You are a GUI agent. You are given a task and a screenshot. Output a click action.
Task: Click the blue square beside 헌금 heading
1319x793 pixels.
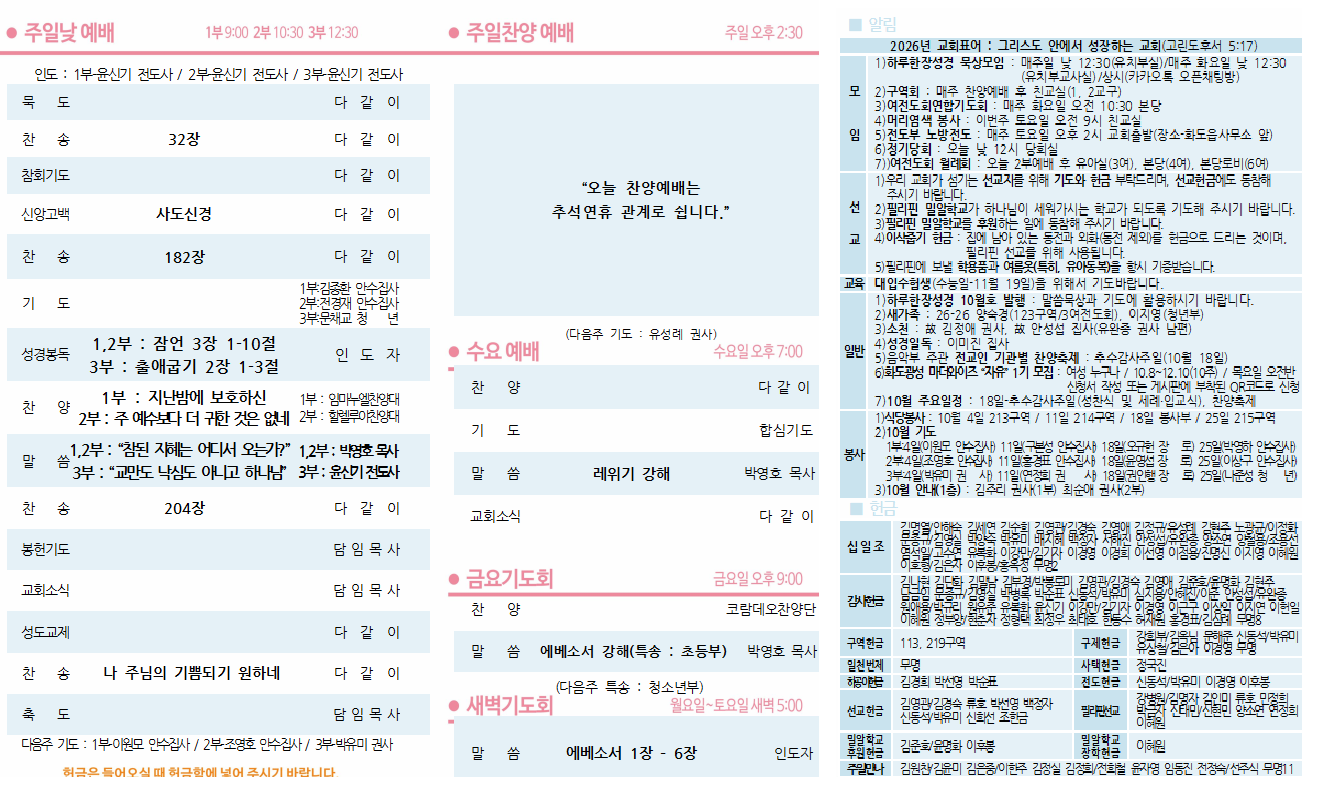854,508
